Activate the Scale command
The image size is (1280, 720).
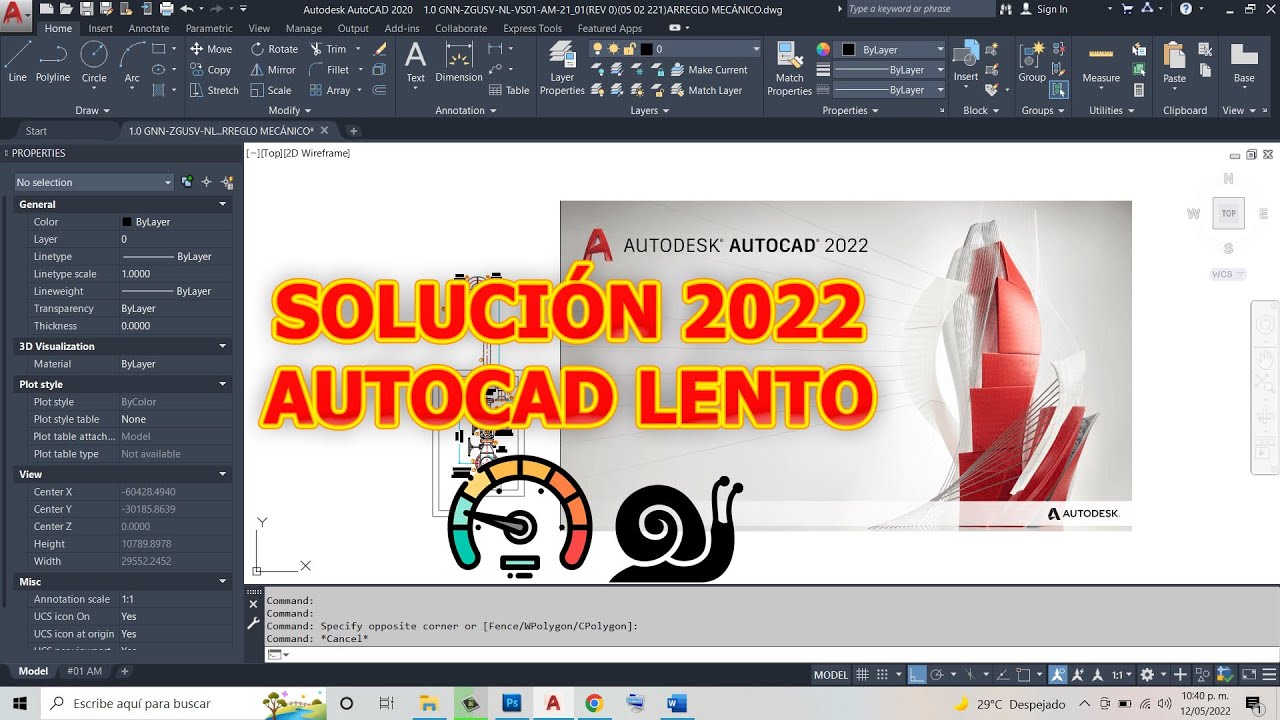tap(271, 90)
